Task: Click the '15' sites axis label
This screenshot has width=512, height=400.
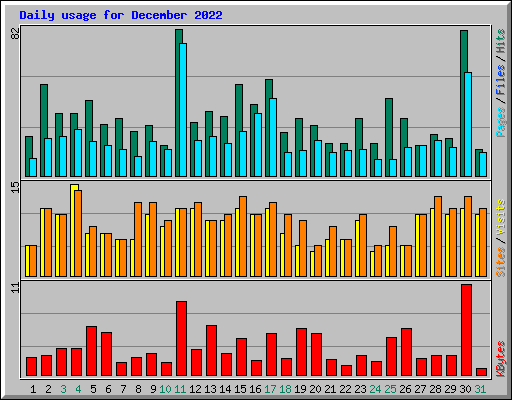Action: (x=15, y=187)
